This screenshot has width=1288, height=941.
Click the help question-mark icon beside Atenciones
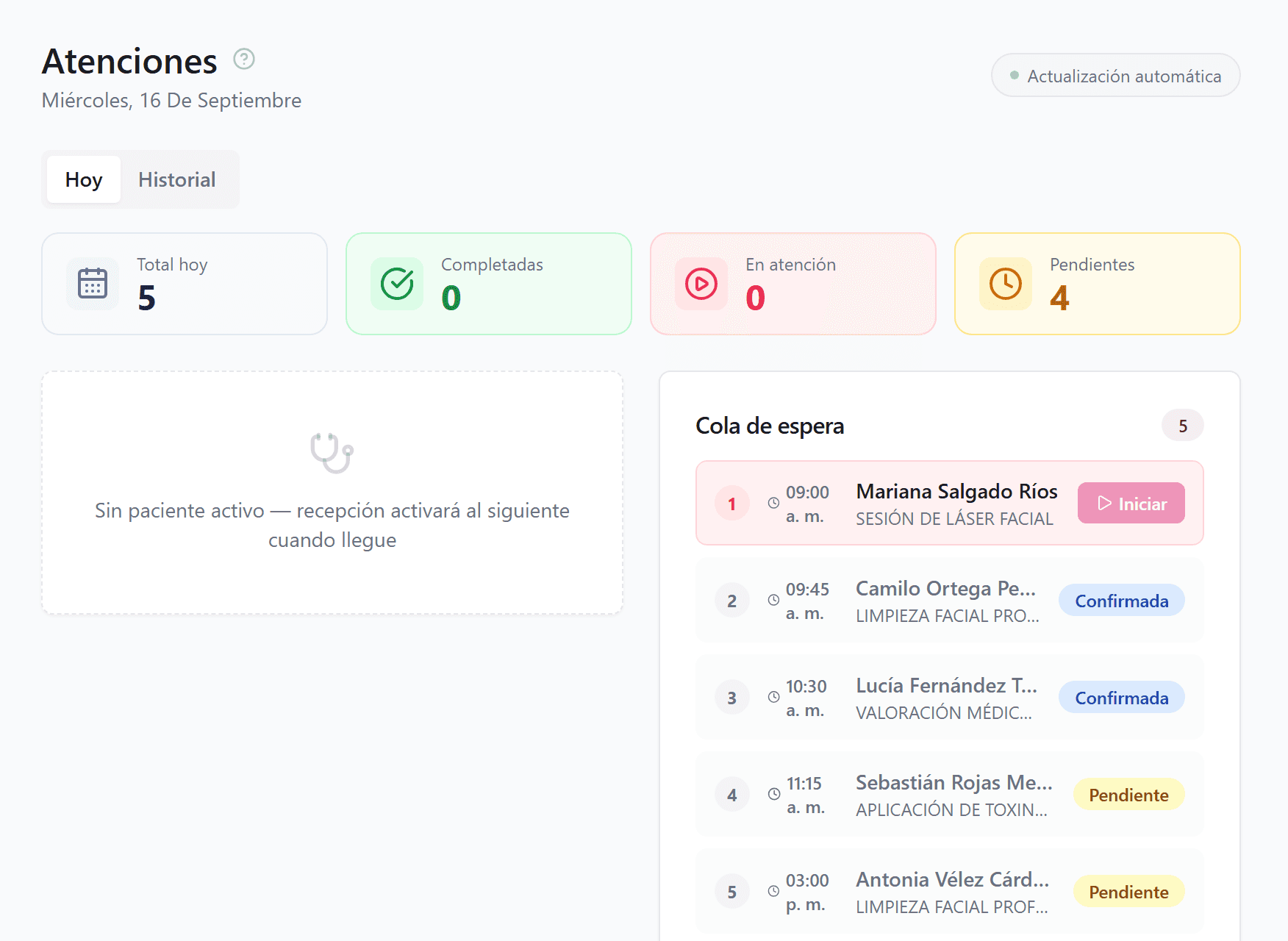pyautogui.click(x=244, y=59)
